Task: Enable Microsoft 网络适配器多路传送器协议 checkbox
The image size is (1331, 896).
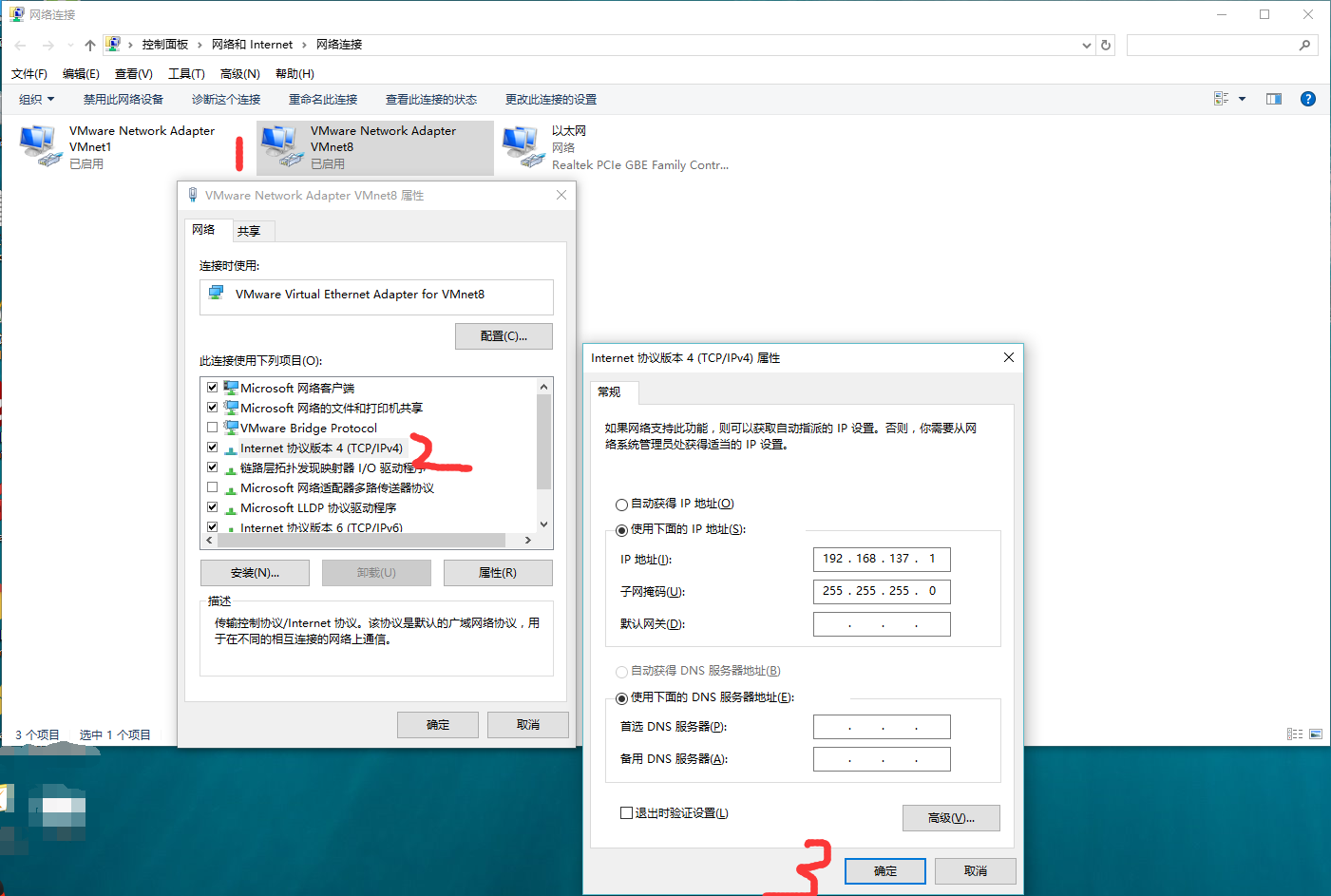Action: 213,487
